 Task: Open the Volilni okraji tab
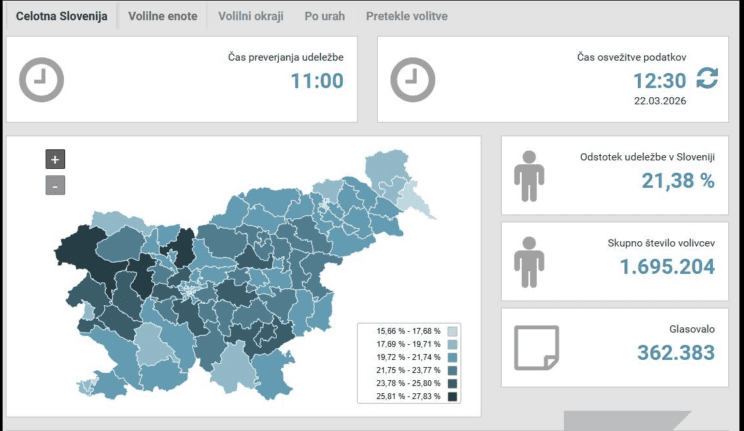(250, 17)
